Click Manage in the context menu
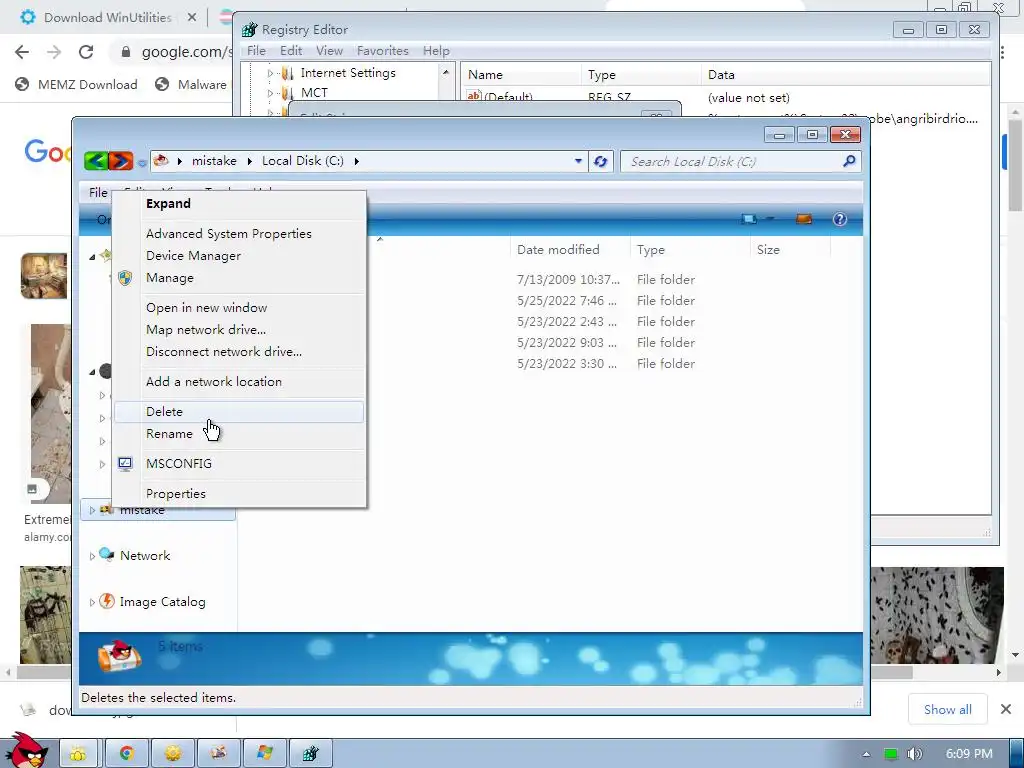This screenshot has height=768, width=1024. pos(239,278)
